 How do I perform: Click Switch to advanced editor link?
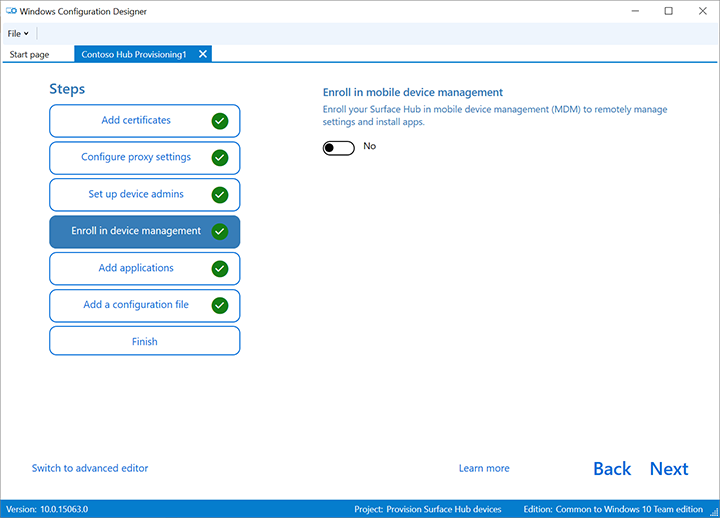pos(90,468)
